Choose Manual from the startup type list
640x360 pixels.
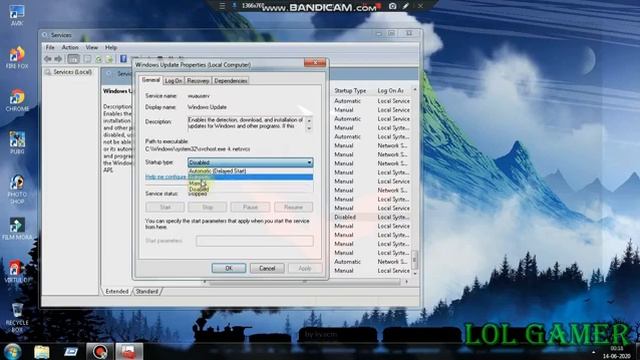(250, 183)
